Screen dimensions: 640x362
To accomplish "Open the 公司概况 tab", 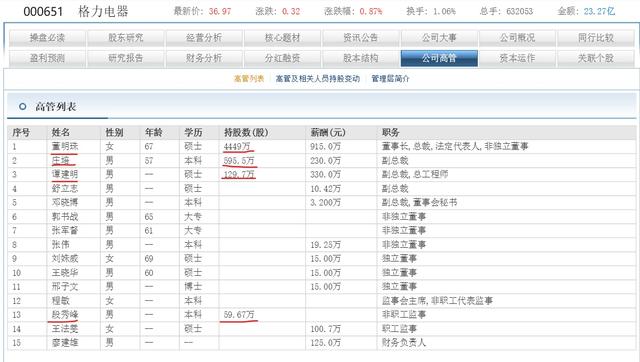I will coord(518,38).
